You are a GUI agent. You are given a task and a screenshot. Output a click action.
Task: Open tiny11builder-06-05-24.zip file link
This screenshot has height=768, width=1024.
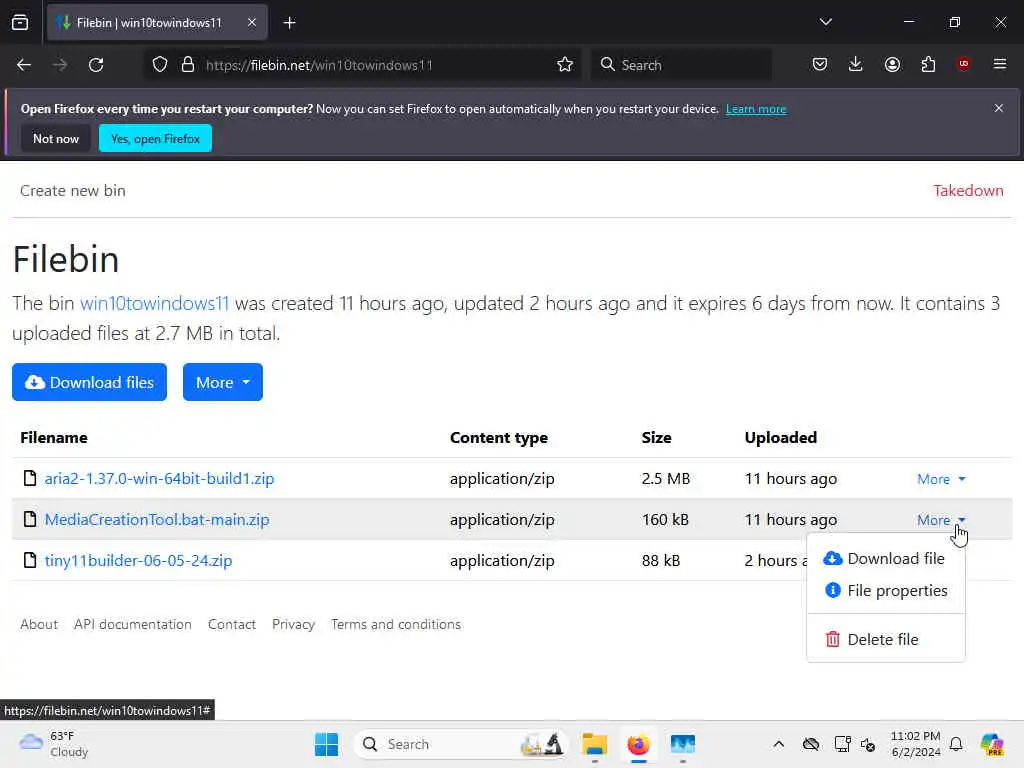click(x=138, y=561)
